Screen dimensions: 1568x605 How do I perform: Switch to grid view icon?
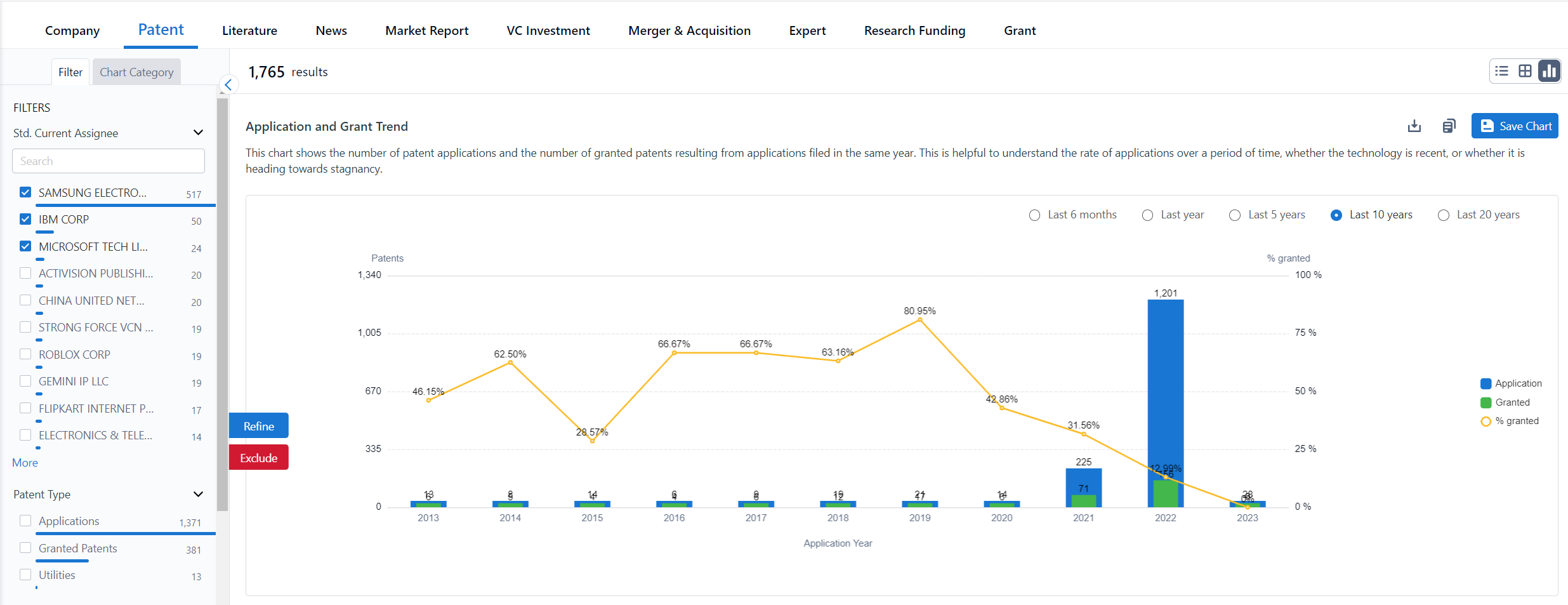1525,71
